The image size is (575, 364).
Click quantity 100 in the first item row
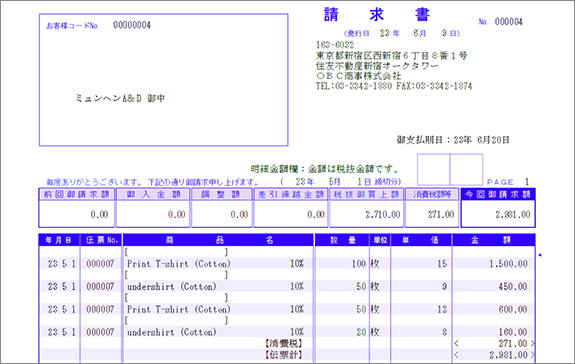[359, 264]
